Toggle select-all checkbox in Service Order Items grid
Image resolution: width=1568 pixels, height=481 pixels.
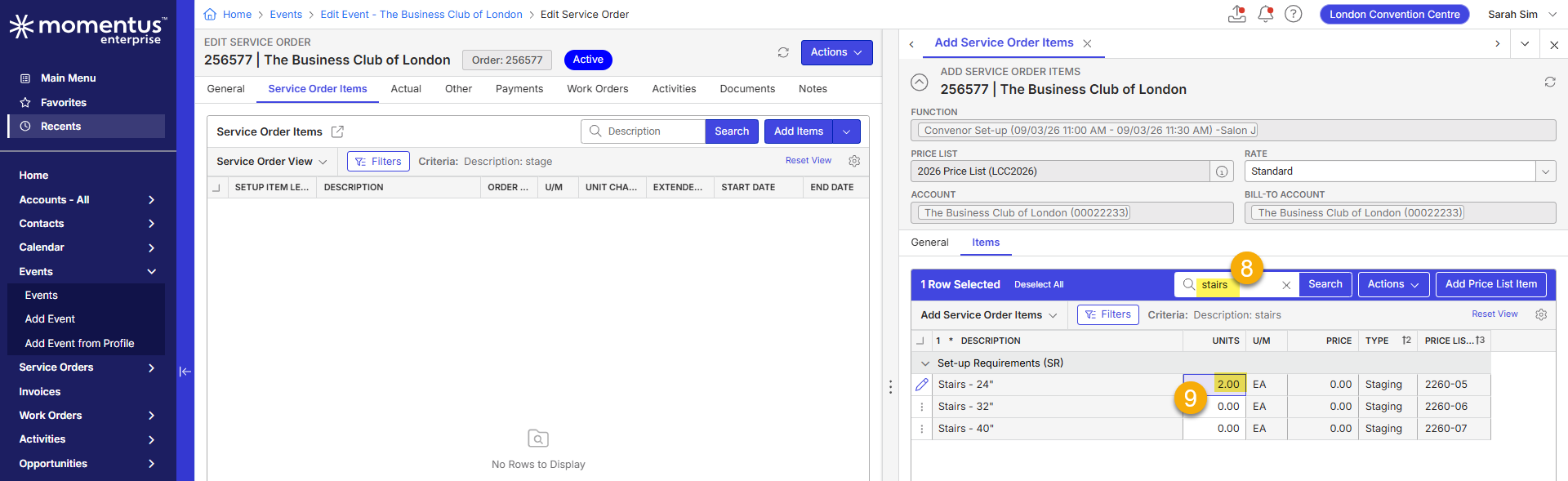(216, 188)
